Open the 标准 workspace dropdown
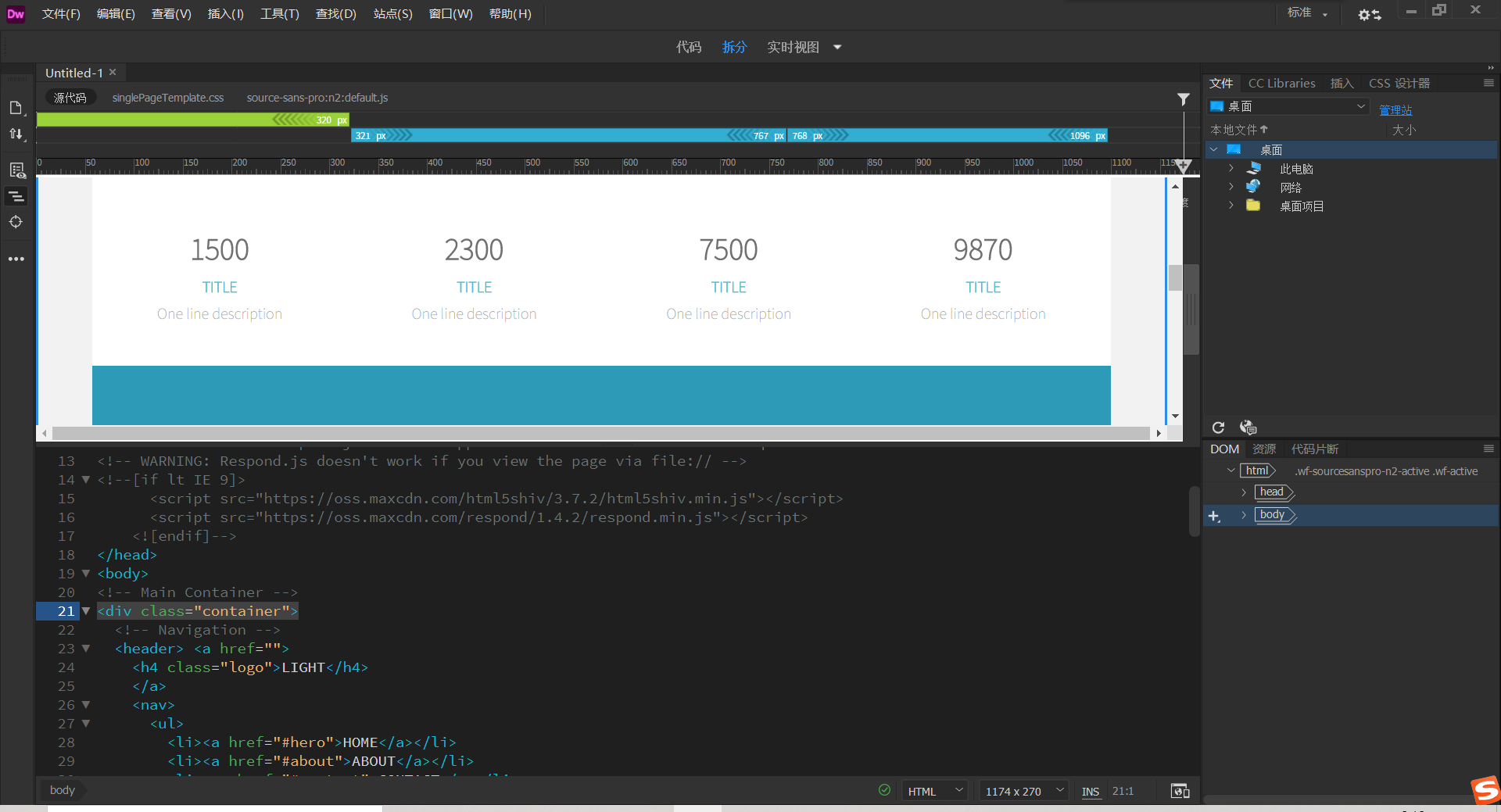Screen dimensions: 1501x812 [1308, 13]
